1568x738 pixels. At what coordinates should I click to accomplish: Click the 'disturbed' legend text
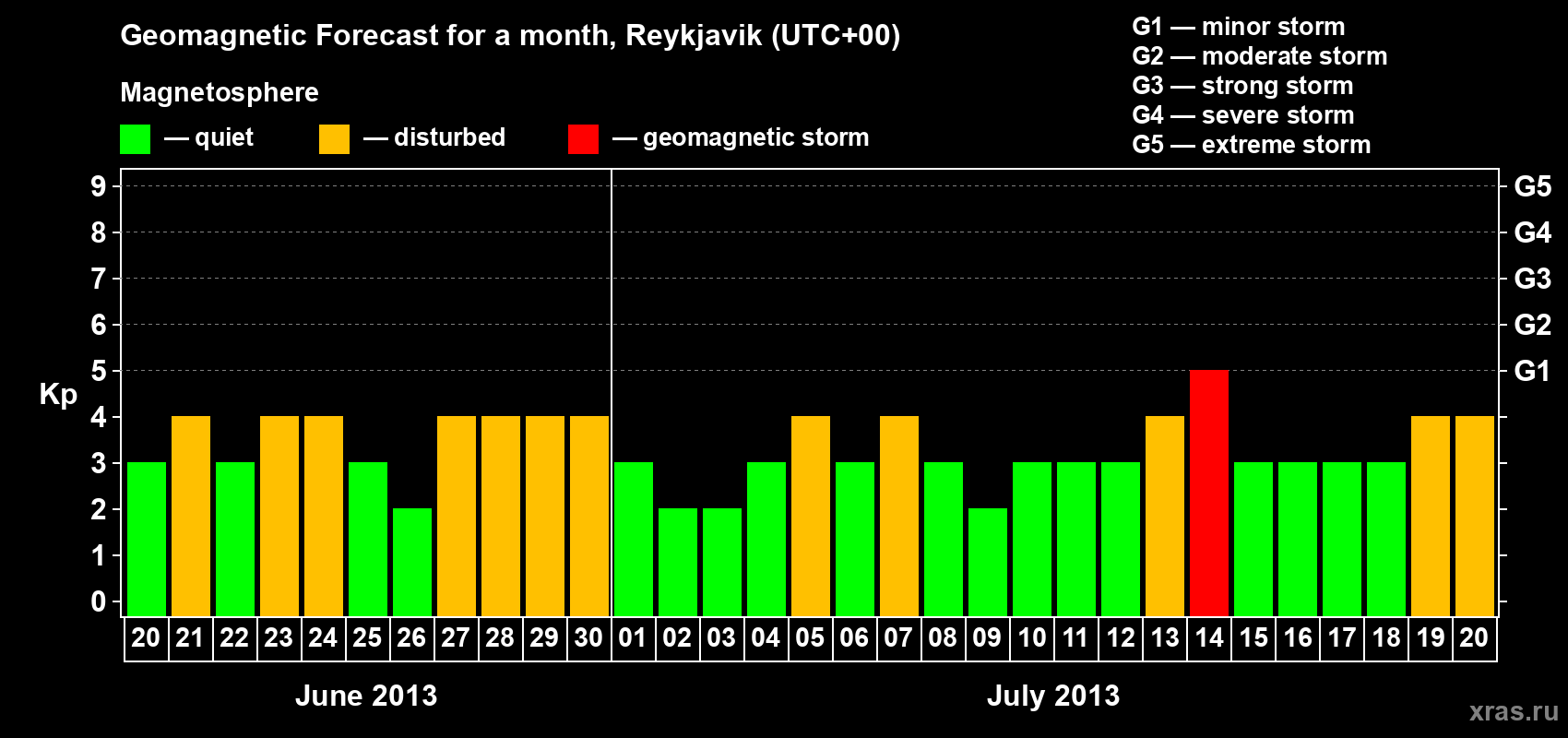[449, 137]
